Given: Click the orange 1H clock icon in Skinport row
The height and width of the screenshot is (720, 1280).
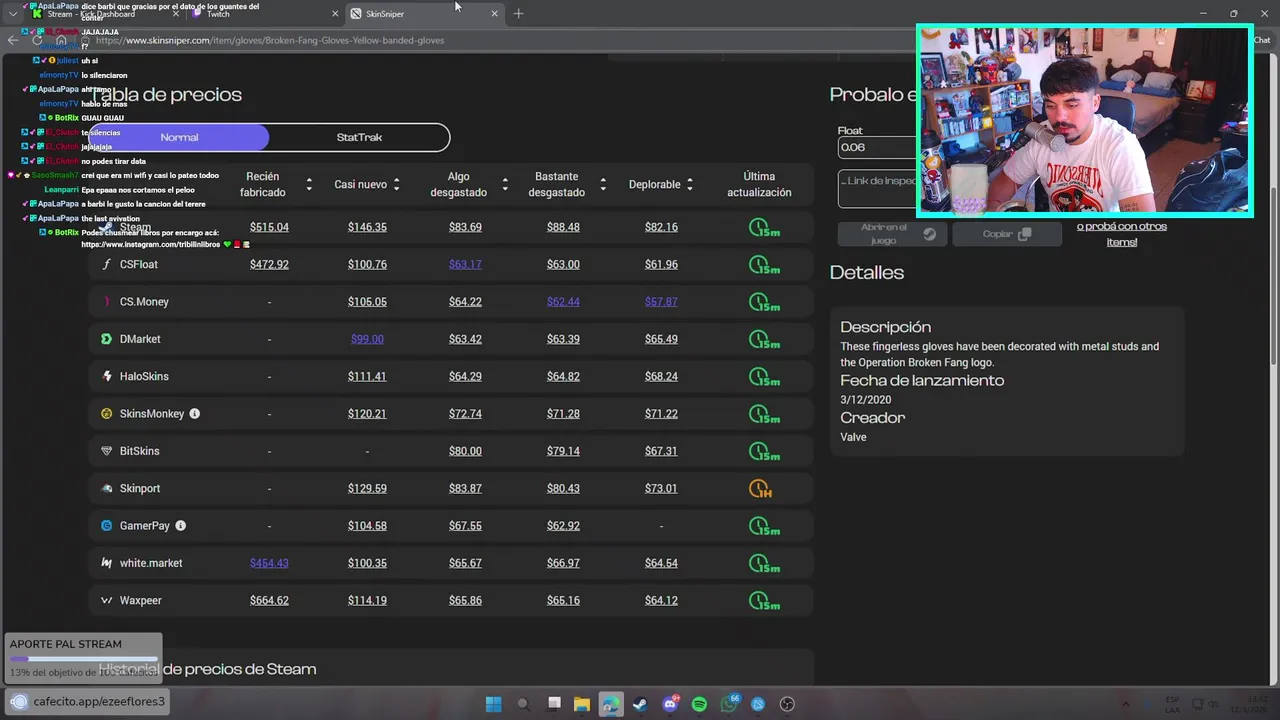Looking at the screenshot, I should (x=761, y=489).
